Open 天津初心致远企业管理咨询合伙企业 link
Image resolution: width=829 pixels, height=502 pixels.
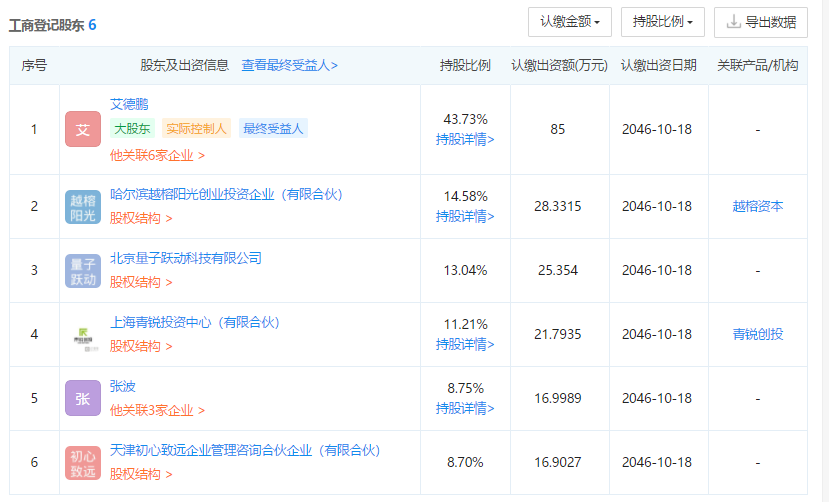[245, 450]
